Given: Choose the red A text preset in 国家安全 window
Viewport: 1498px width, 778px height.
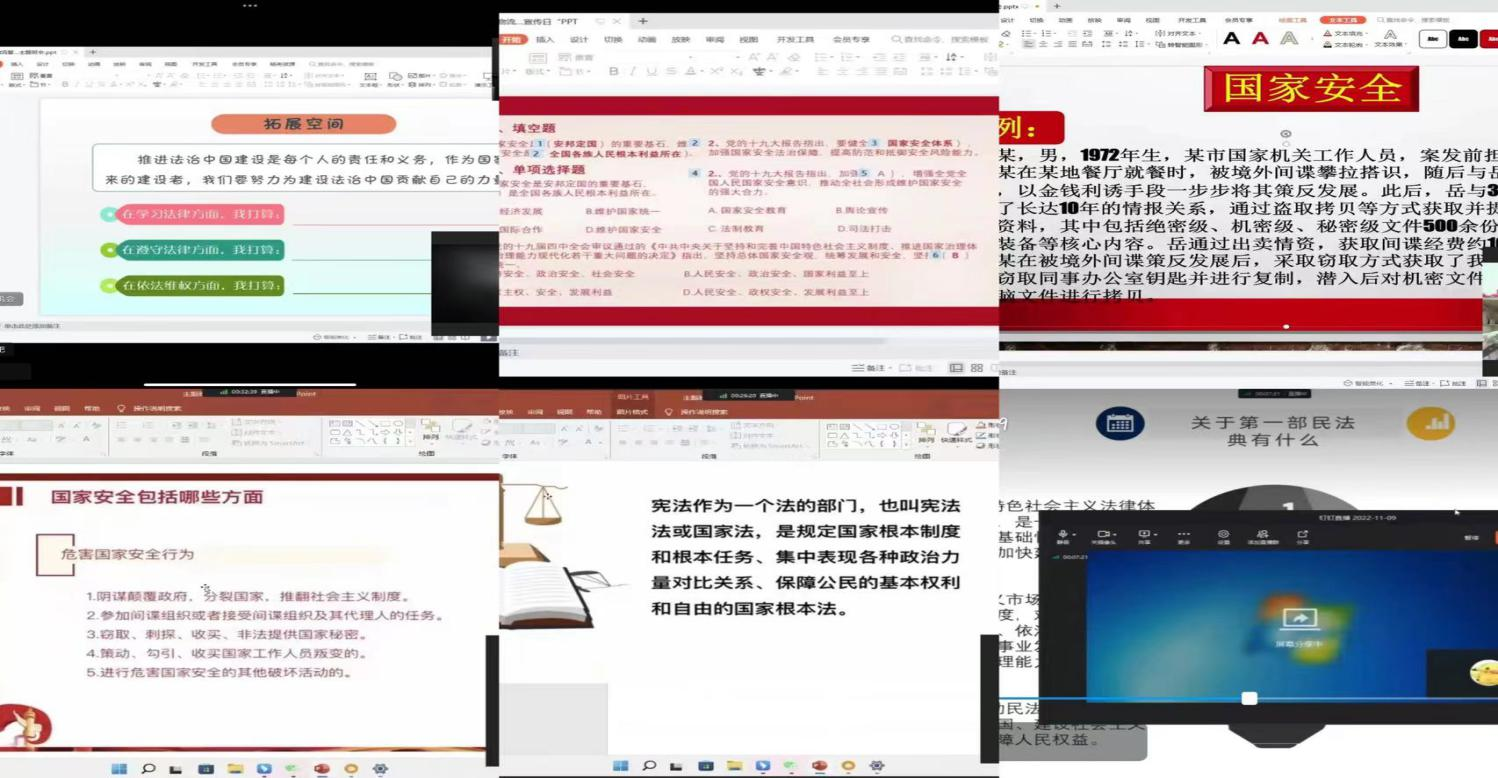Looking at the screenshot, I should (x=1260, y=38).
